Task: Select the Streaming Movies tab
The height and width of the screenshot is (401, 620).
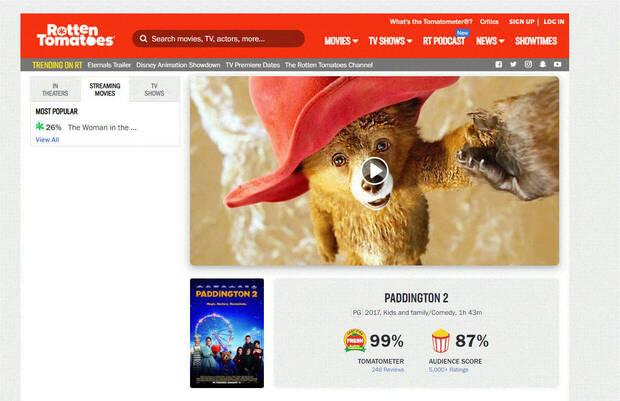Action: [105, 89]
